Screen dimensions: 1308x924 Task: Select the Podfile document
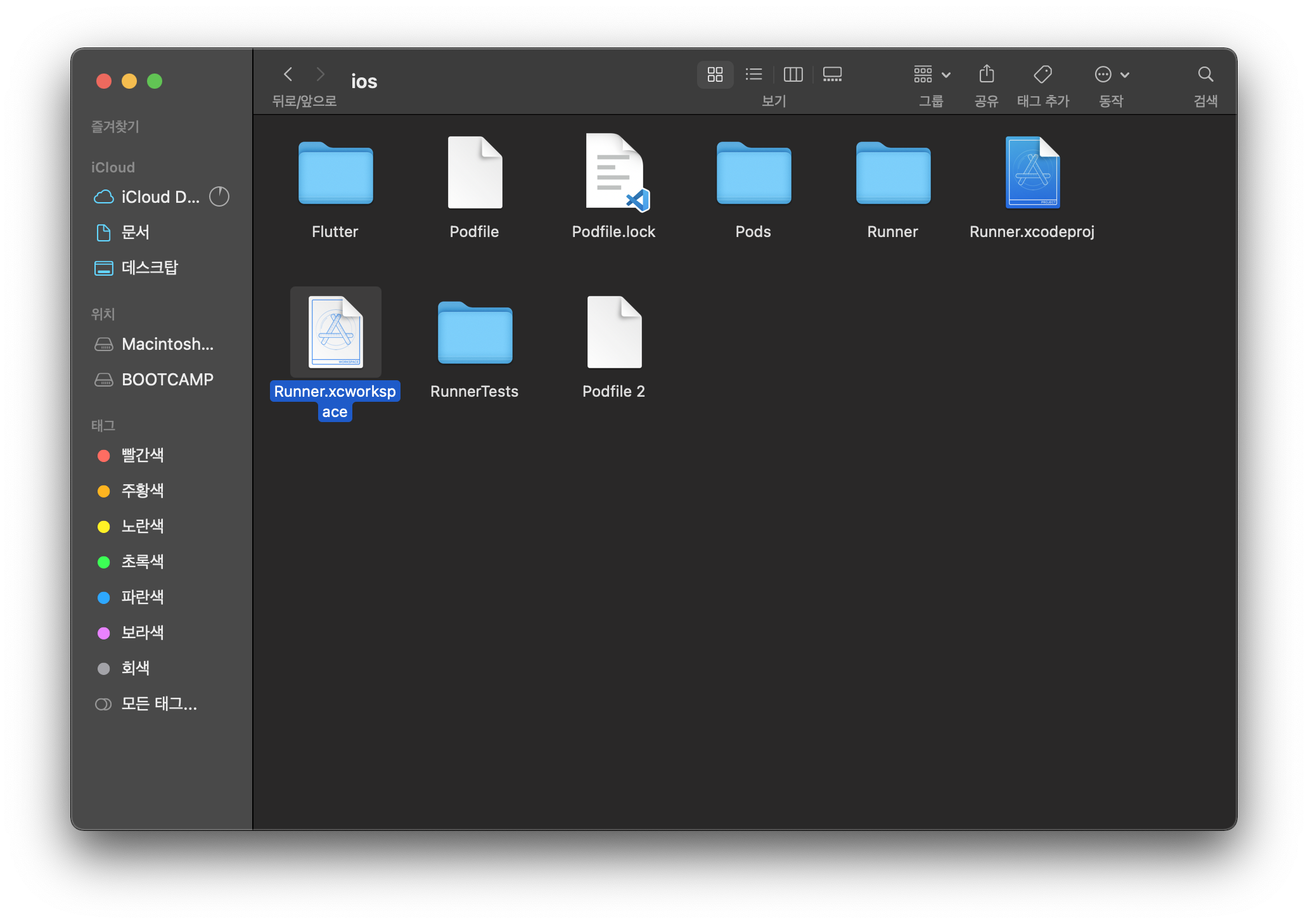(475, 172)
